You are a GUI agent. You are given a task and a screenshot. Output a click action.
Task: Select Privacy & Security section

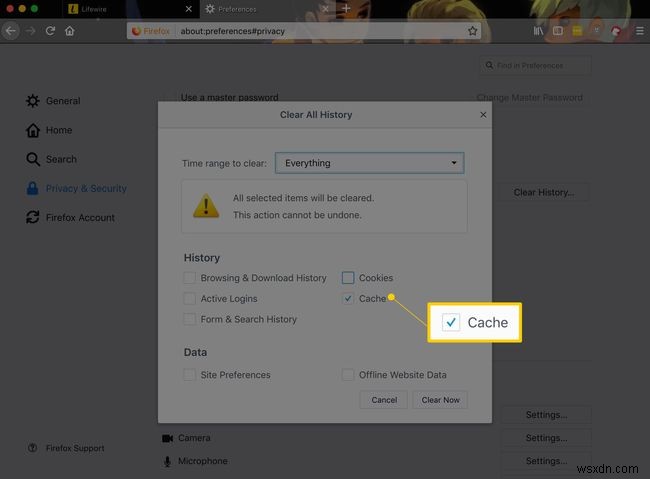pos(76,189)
